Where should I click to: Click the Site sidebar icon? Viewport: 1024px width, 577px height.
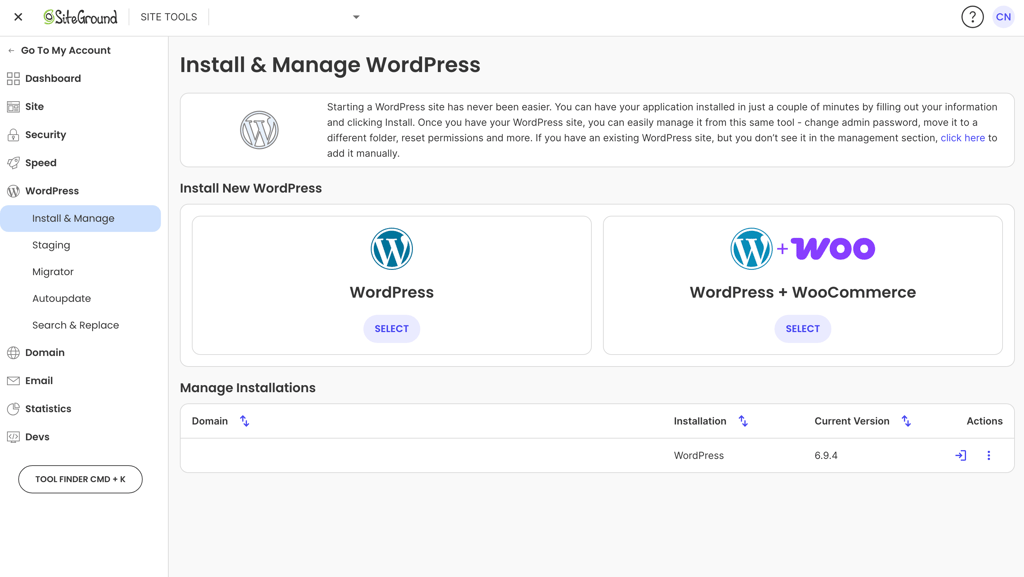point(13,106)
